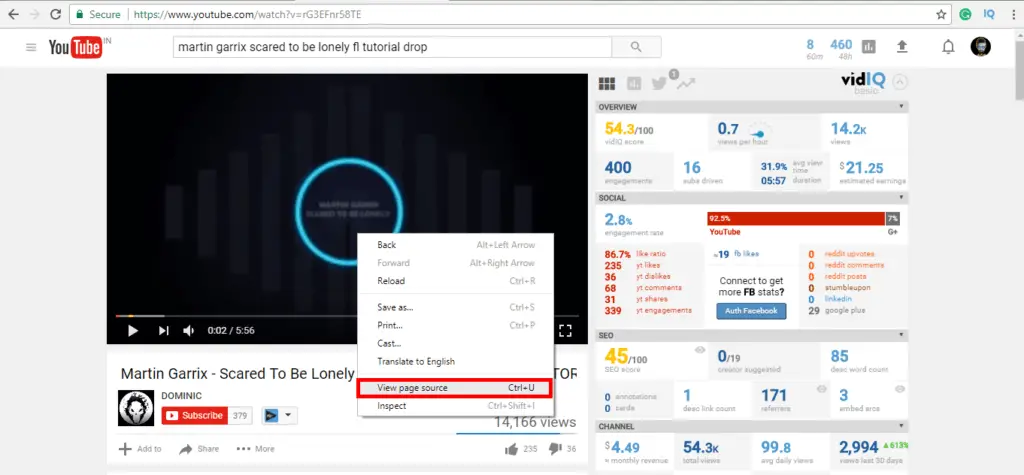Open the vidIQ Twitter panel icon

click(x=659, y=83)
